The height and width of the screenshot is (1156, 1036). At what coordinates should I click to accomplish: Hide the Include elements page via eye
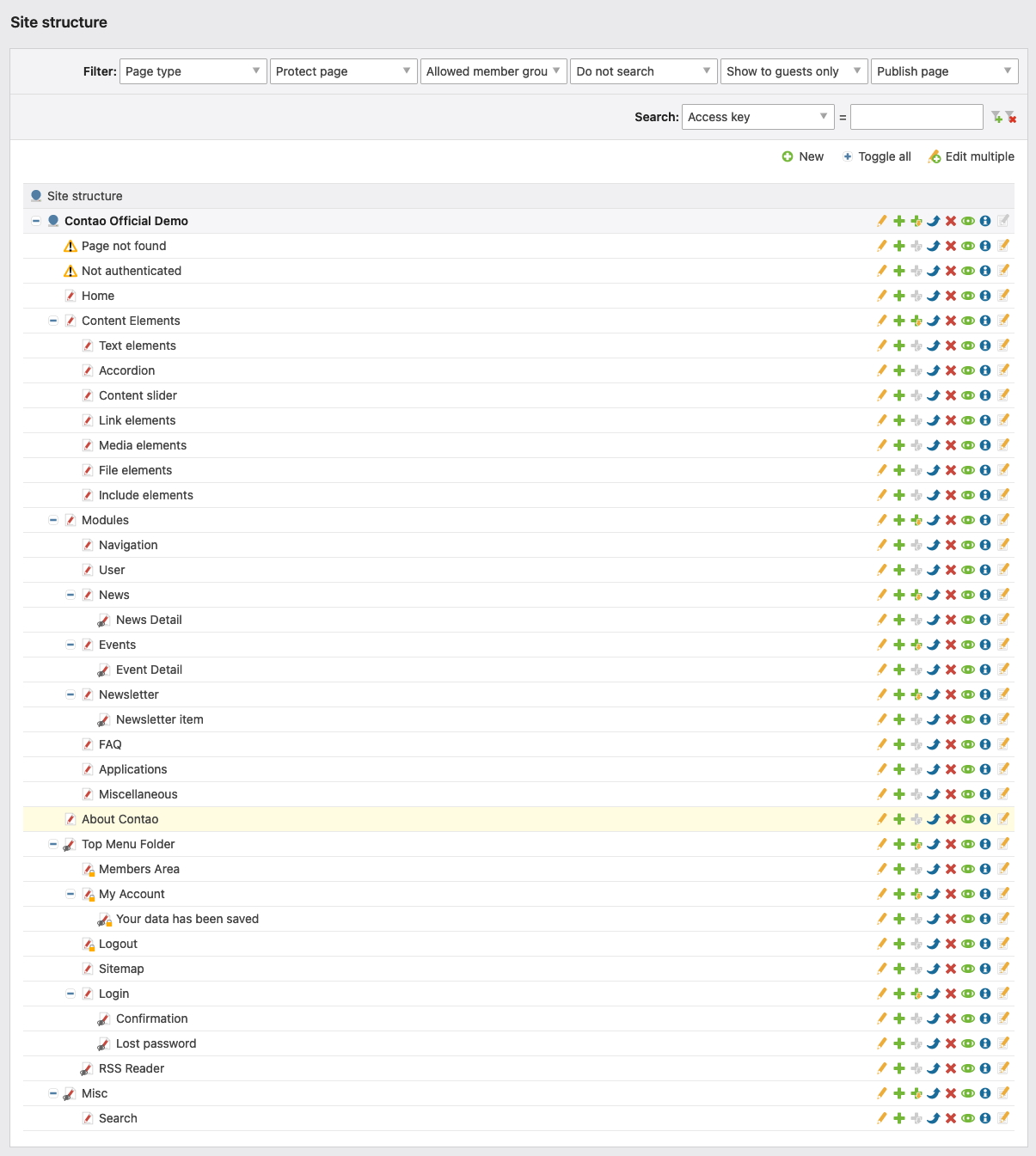tap(968, 495)
